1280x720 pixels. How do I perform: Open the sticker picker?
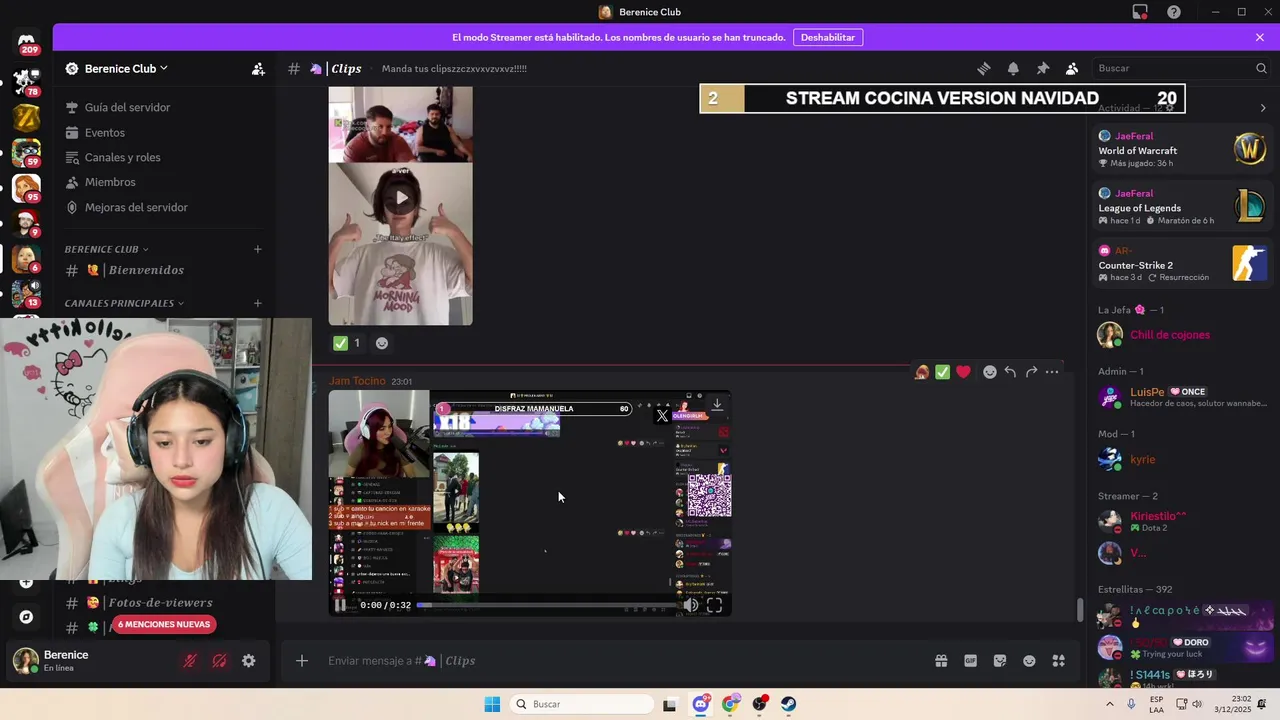click(1000, 661)
